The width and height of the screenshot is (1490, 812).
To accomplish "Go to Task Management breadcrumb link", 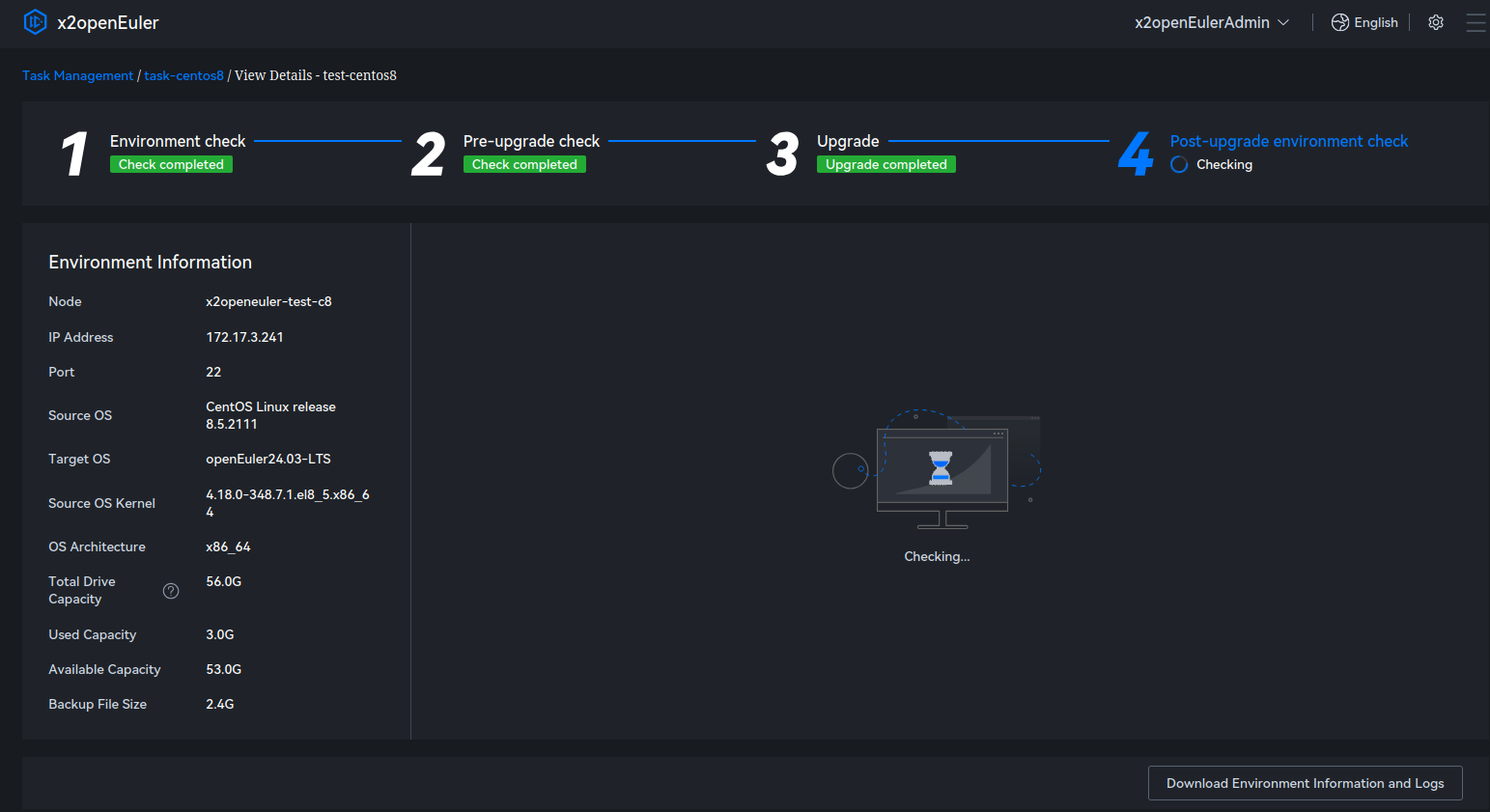I will coord(77,75).
